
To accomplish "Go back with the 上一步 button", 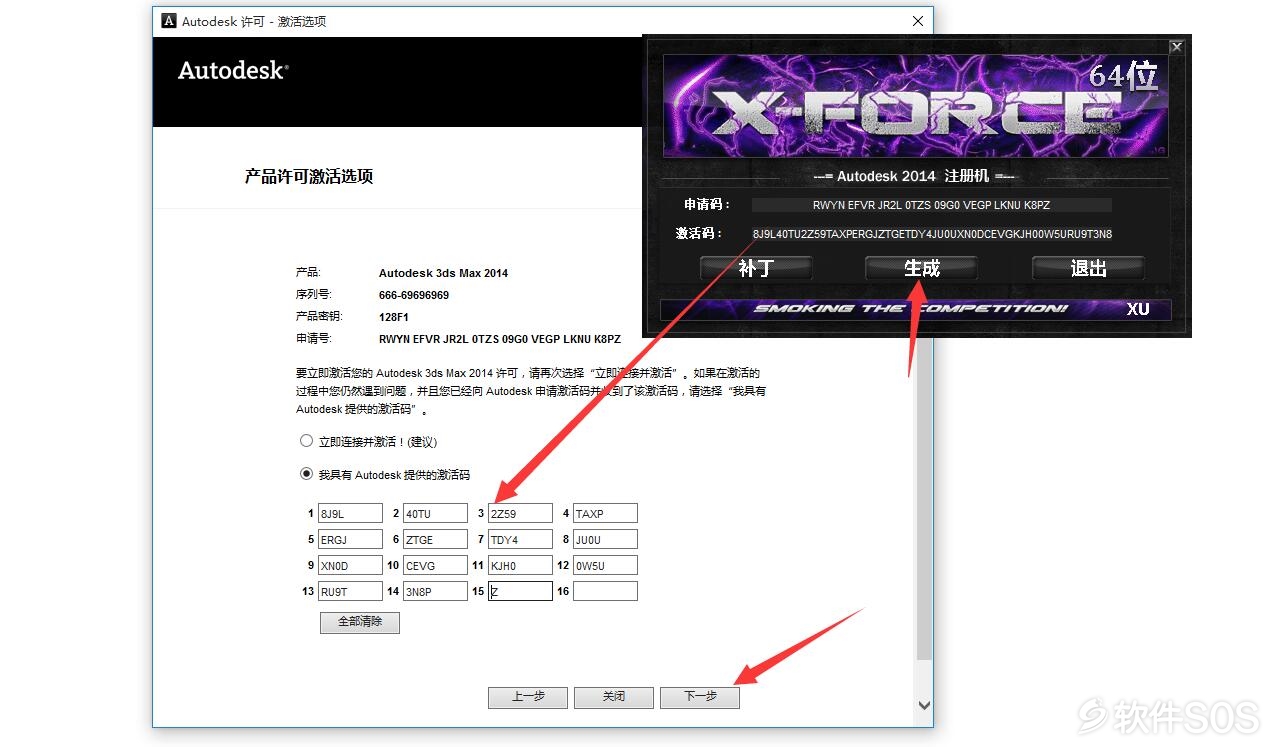I will coord(528,697).
